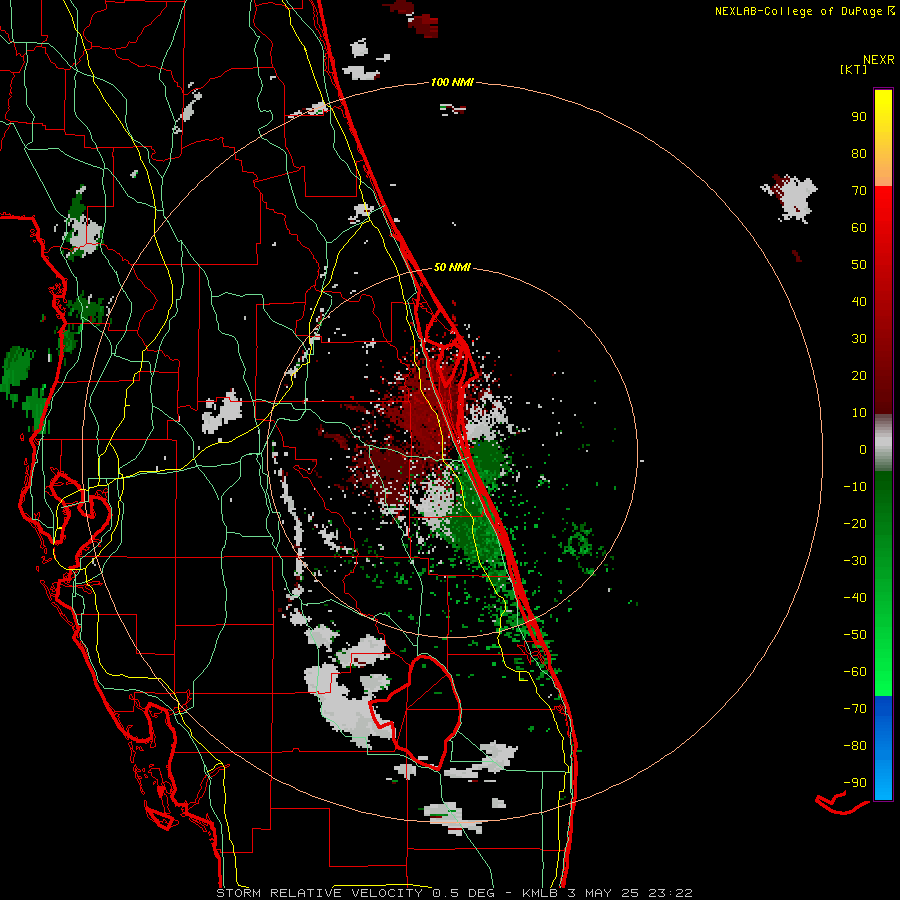The image size is (900, 900).
Task: Click the [KT] units label
Action: [x=853, y=69]
